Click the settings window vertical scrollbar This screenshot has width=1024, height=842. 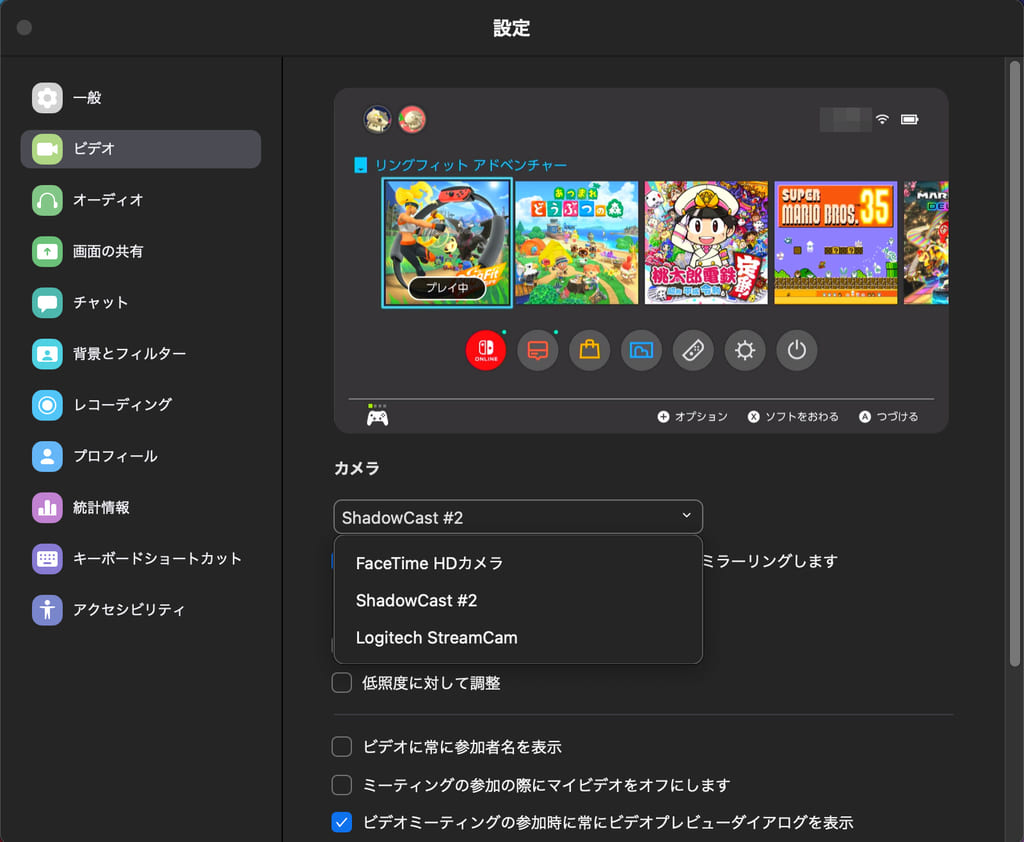[1014, 363]
